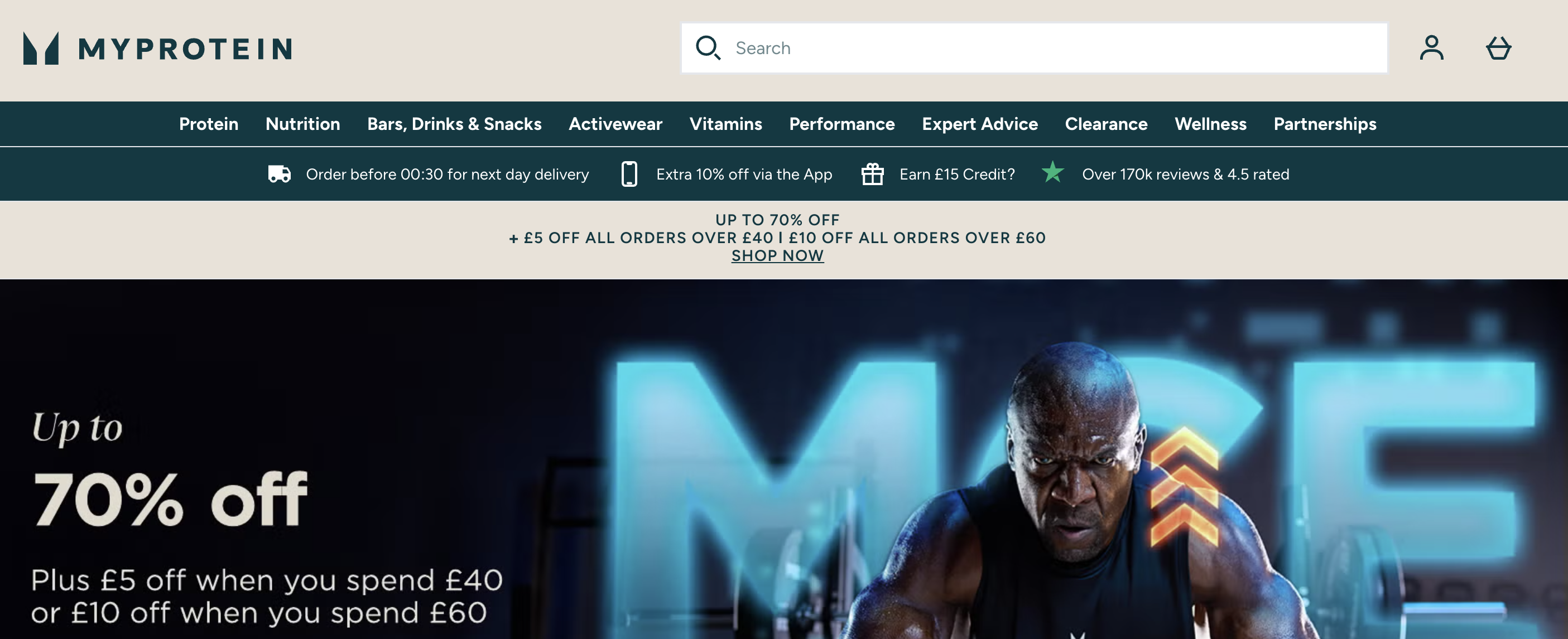Click Earn £15 Credit link
The image size is (1568, 639).
pyautogui.click(x=956, y=175)
